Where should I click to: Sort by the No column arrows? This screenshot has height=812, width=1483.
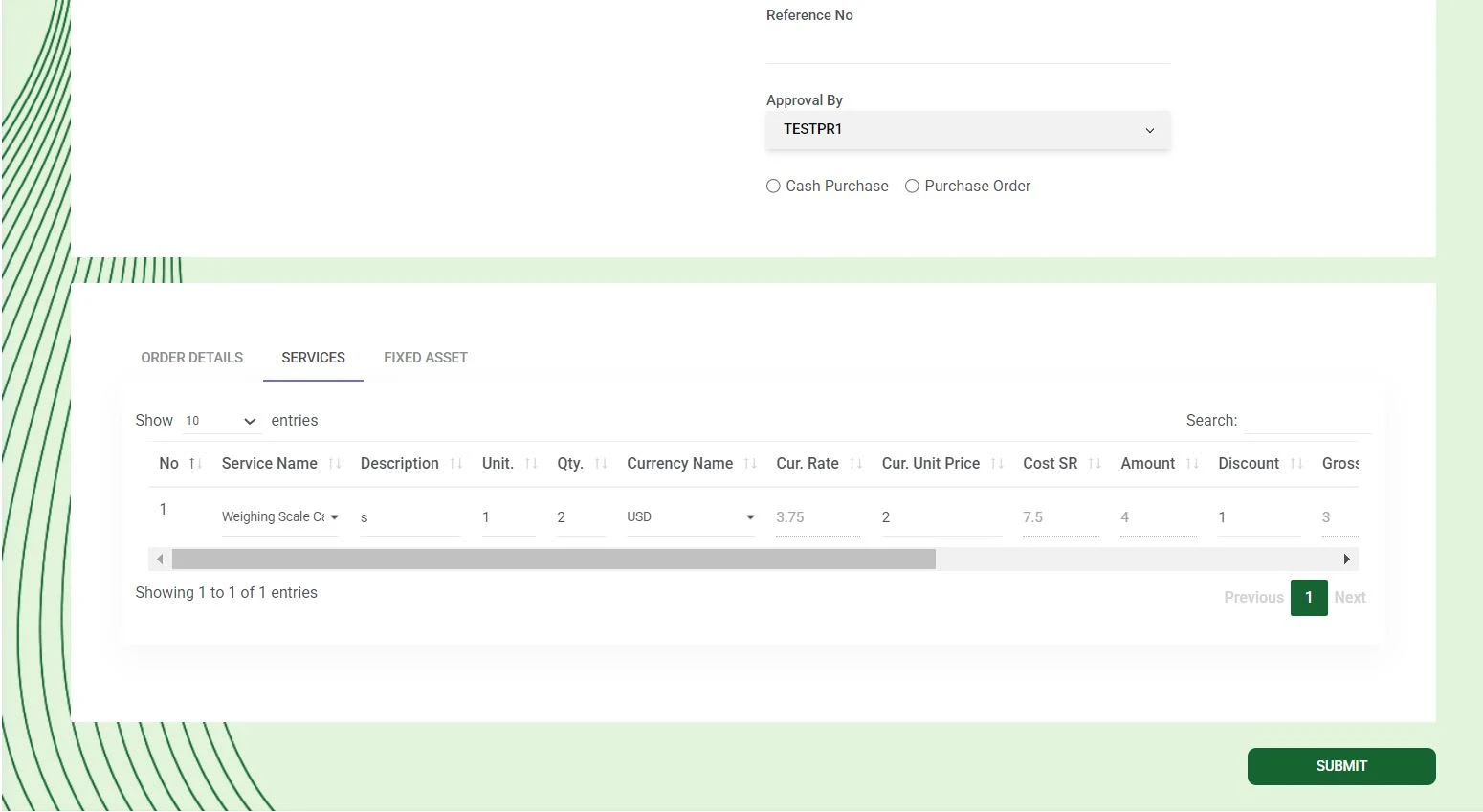(x=195, y=464)
